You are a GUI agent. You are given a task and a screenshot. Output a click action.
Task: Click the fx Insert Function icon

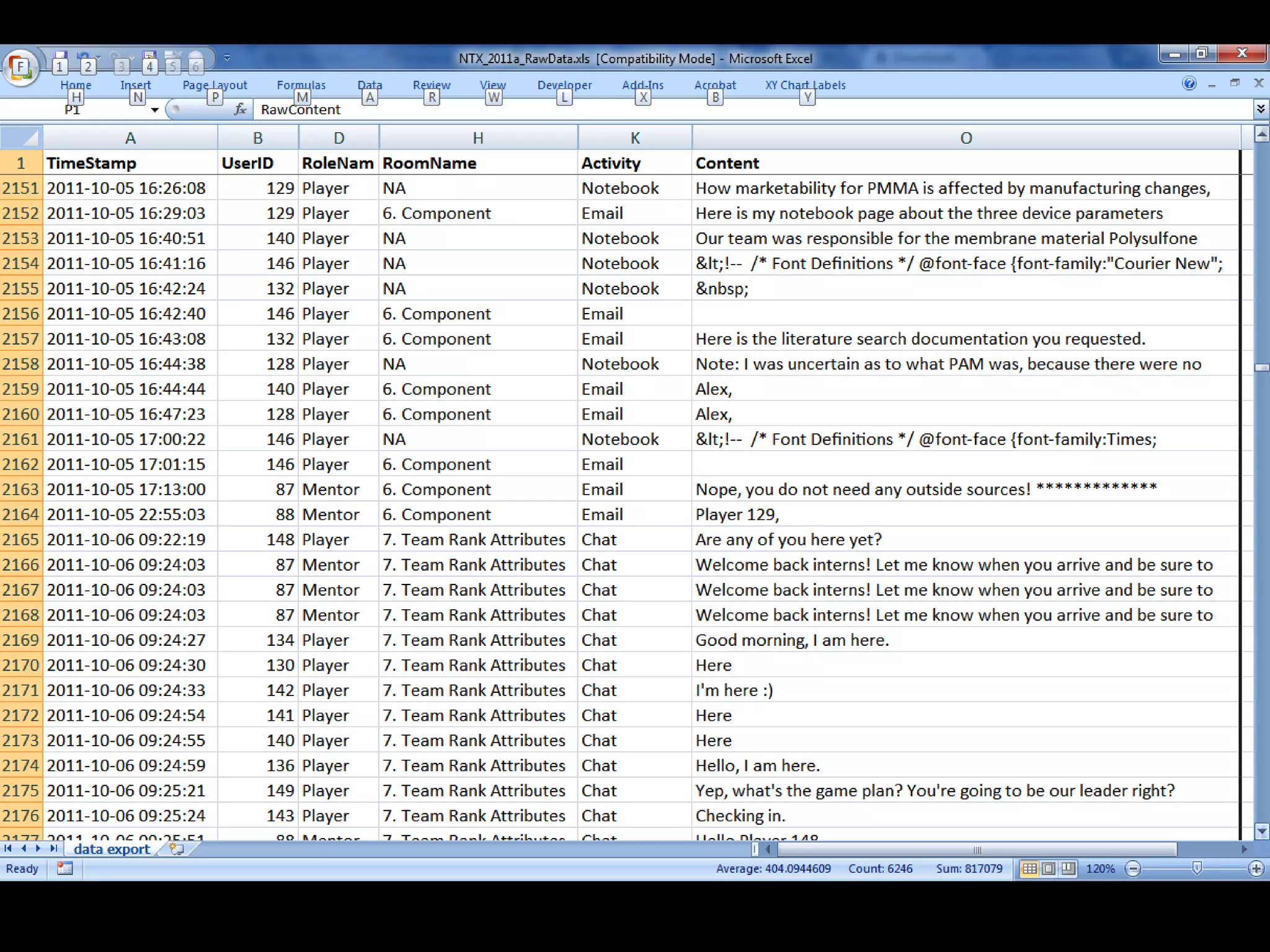[x=241, y=110]
